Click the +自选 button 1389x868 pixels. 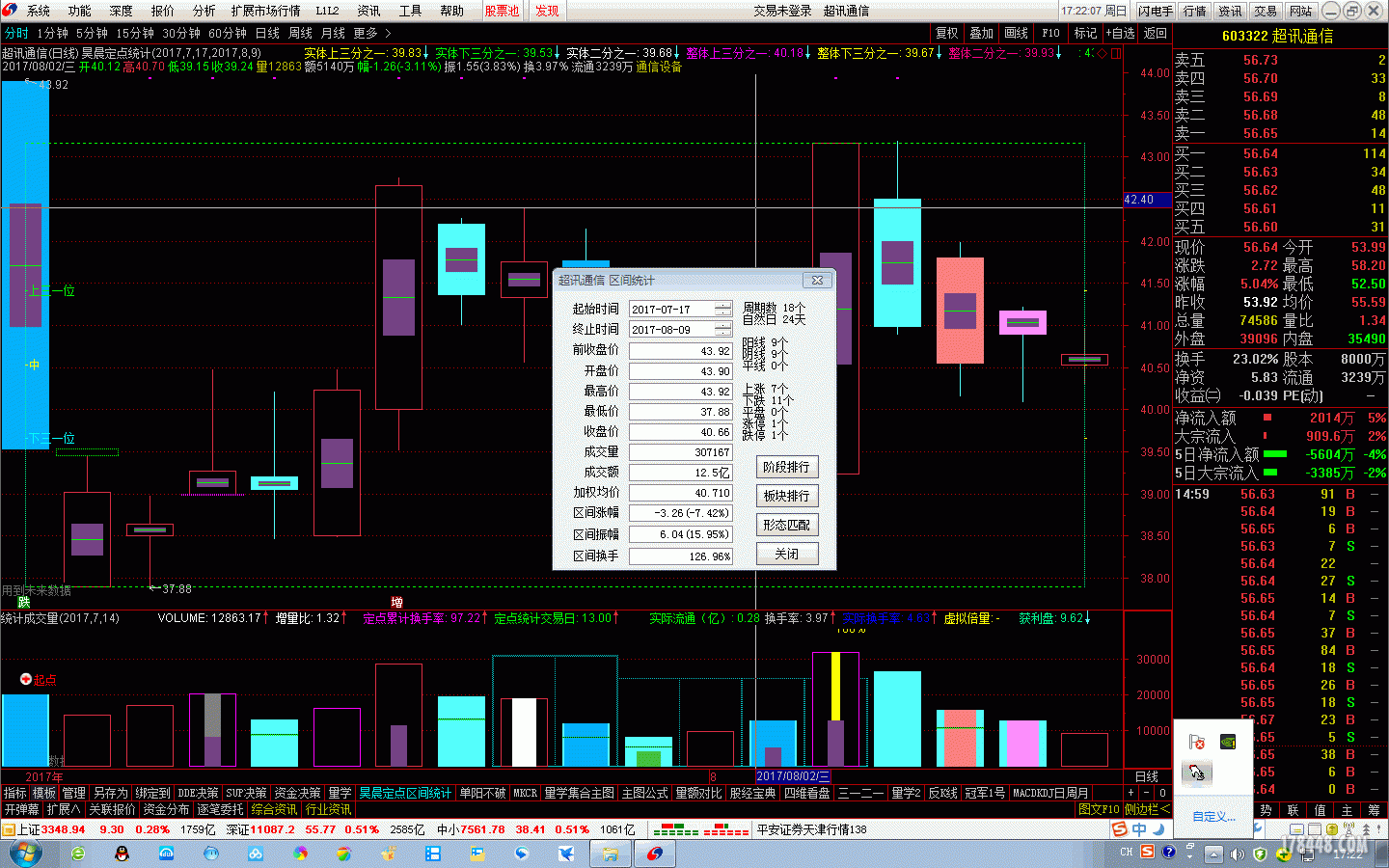click(1121, 33)
